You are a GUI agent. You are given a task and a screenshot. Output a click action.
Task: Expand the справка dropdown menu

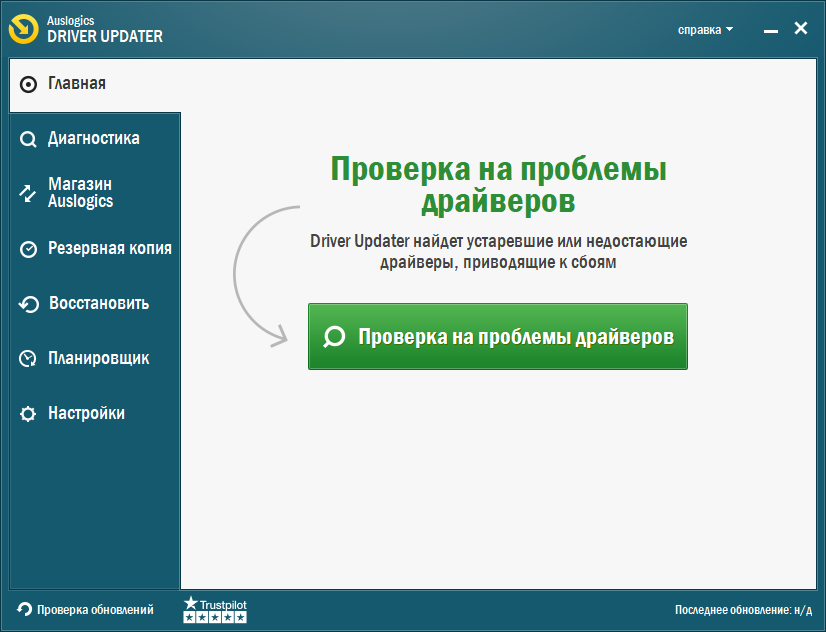pos(705,30)
